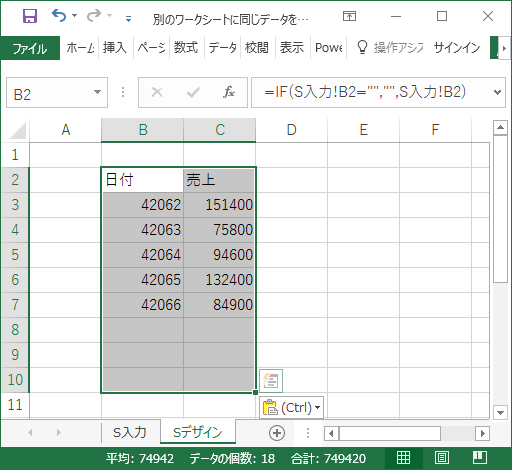Switch to Page Break Preview view

480,458
